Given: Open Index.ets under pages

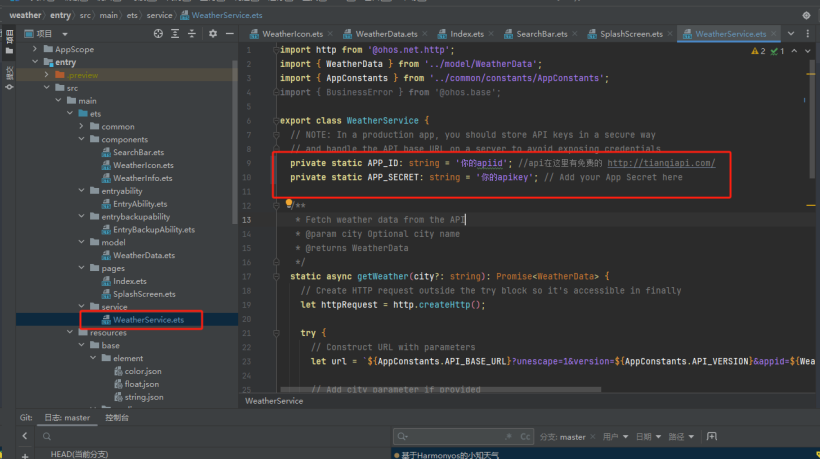Looking at the screenshot, I should click(130, 281).
